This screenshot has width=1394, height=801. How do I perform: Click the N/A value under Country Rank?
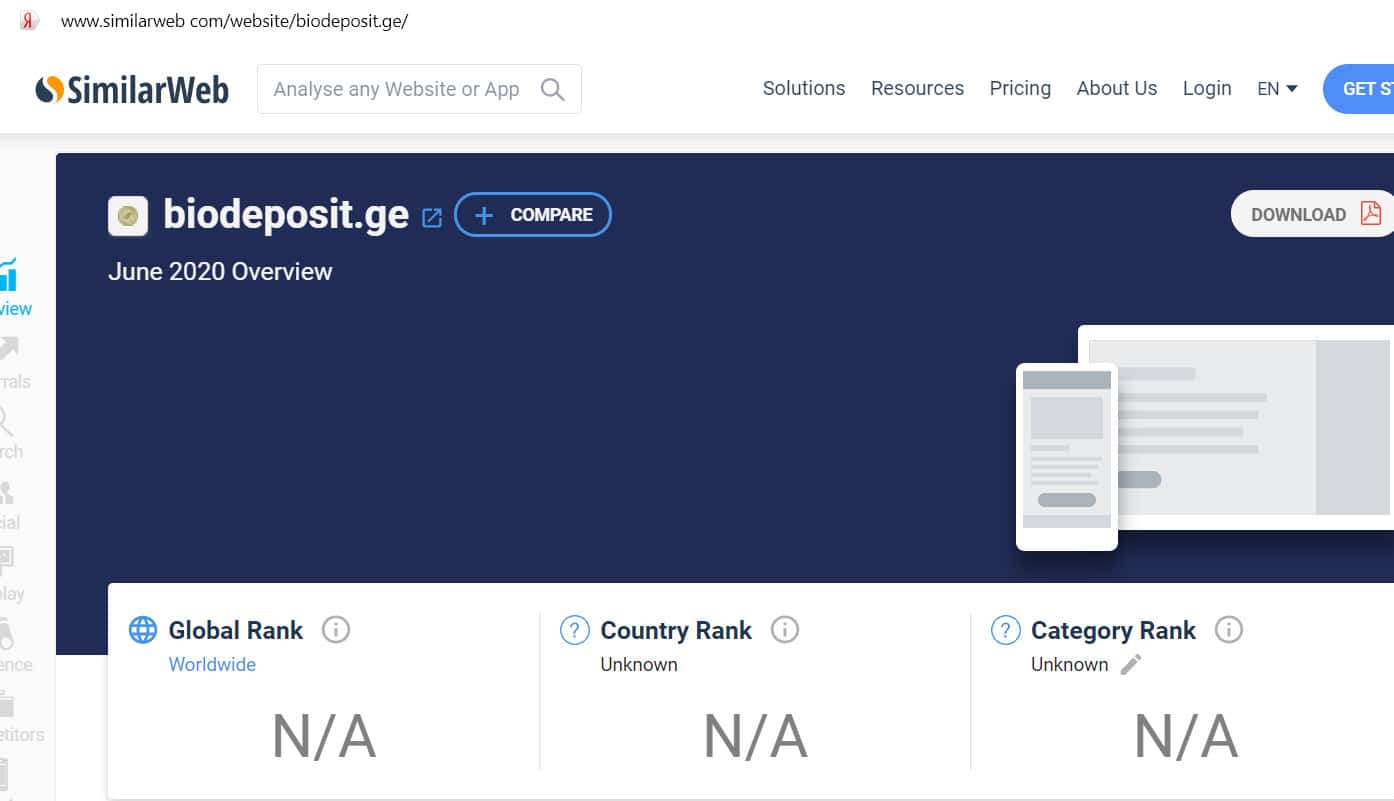(x=755, y=737)
